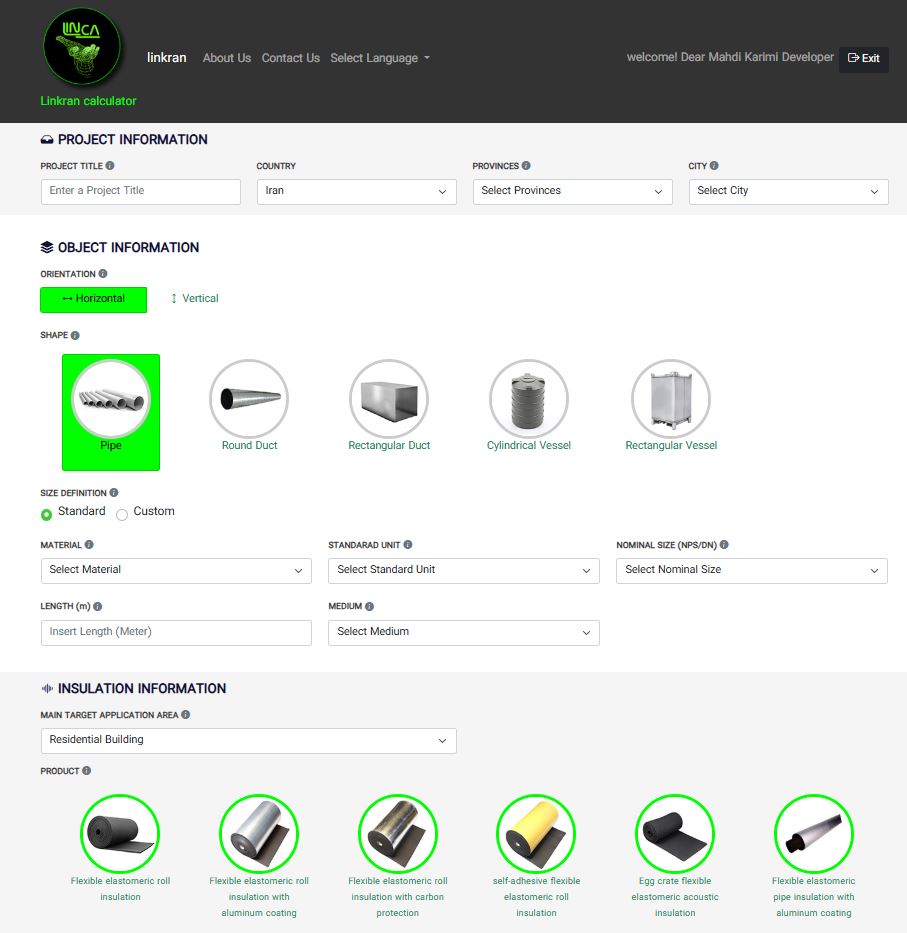Focus the Project Title input field
This screenshot has width=907, height=933.
[140, 192]
